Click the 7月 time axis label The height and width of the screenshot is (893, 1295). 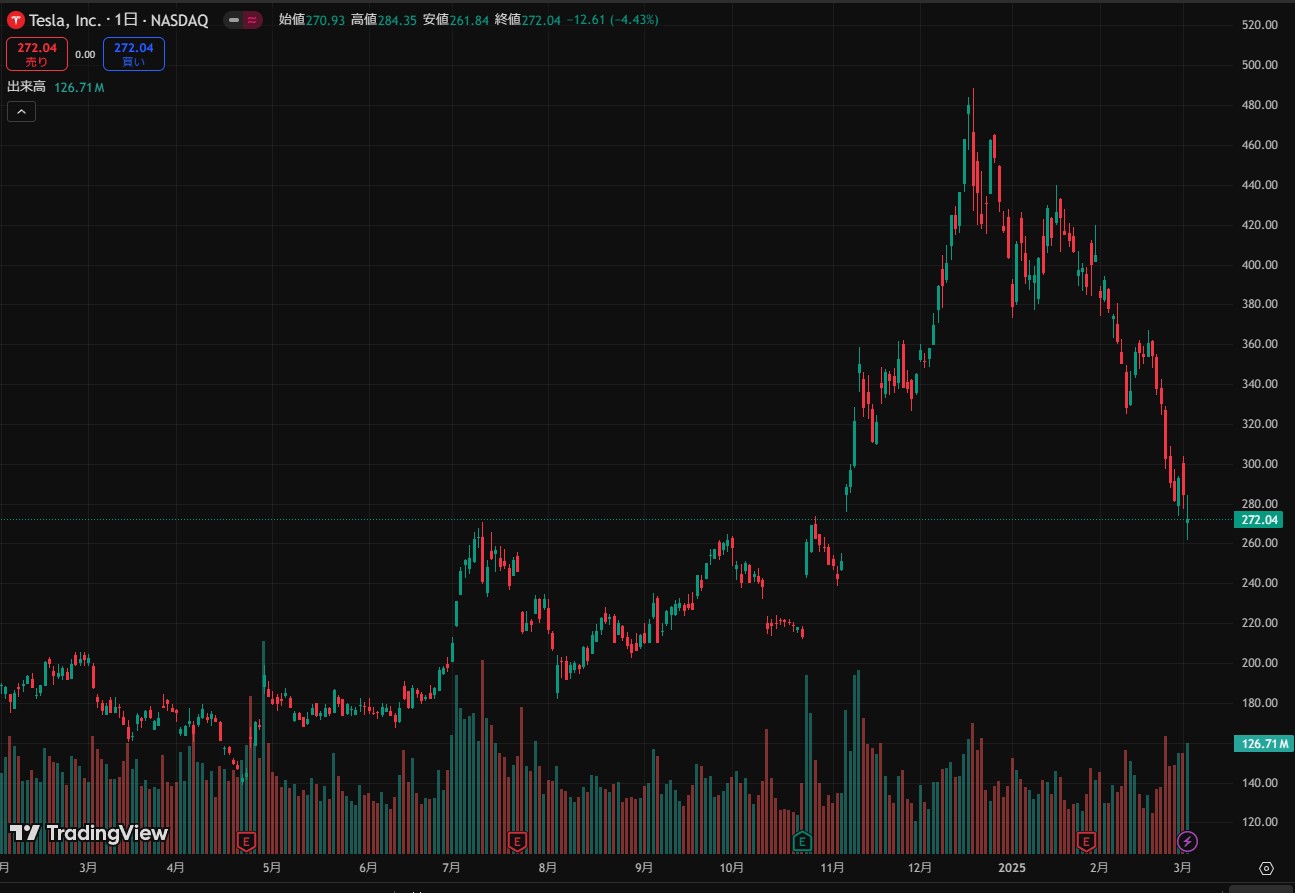pyautogui.click(x=451, y=867)
